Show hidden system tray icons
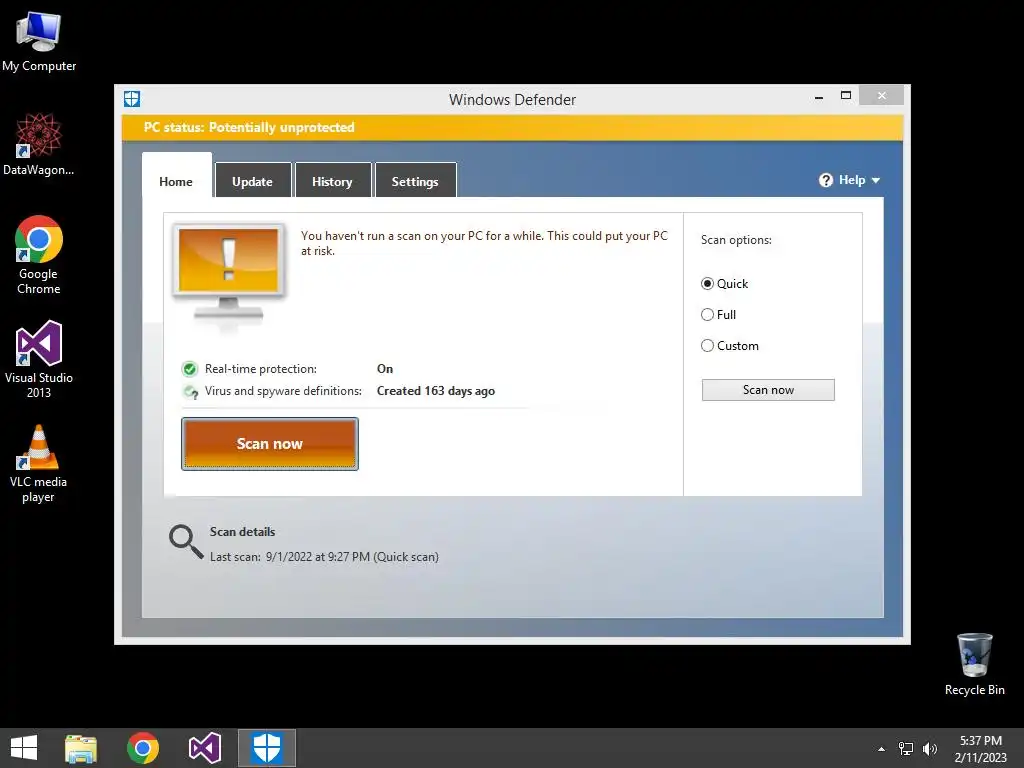1024x768 pixels. point(881,749)
